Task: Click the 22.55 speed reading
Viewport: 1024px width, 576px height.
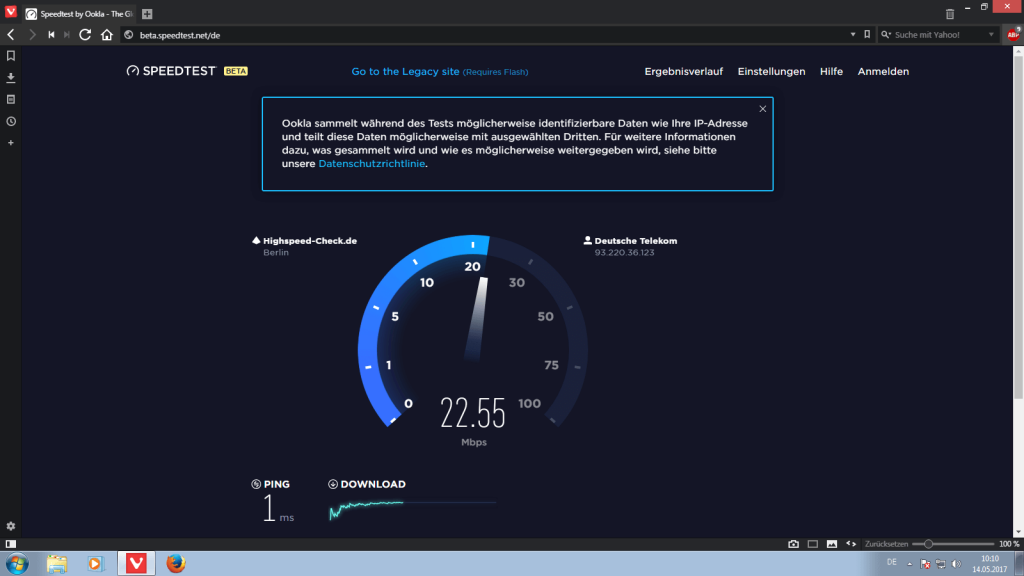Action: point(473,413)
